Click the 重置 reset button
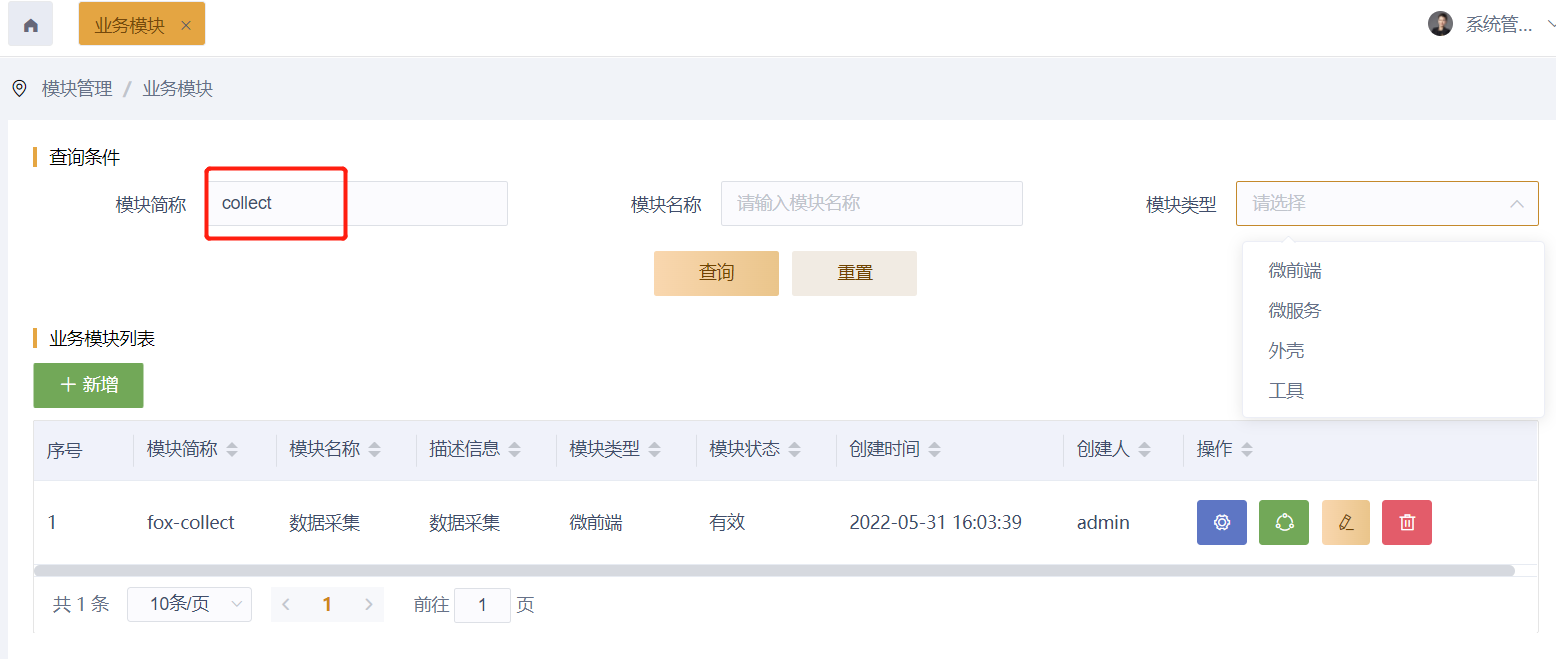The width and height of the screenshot is (1556, 659). [x=854, y=273]
